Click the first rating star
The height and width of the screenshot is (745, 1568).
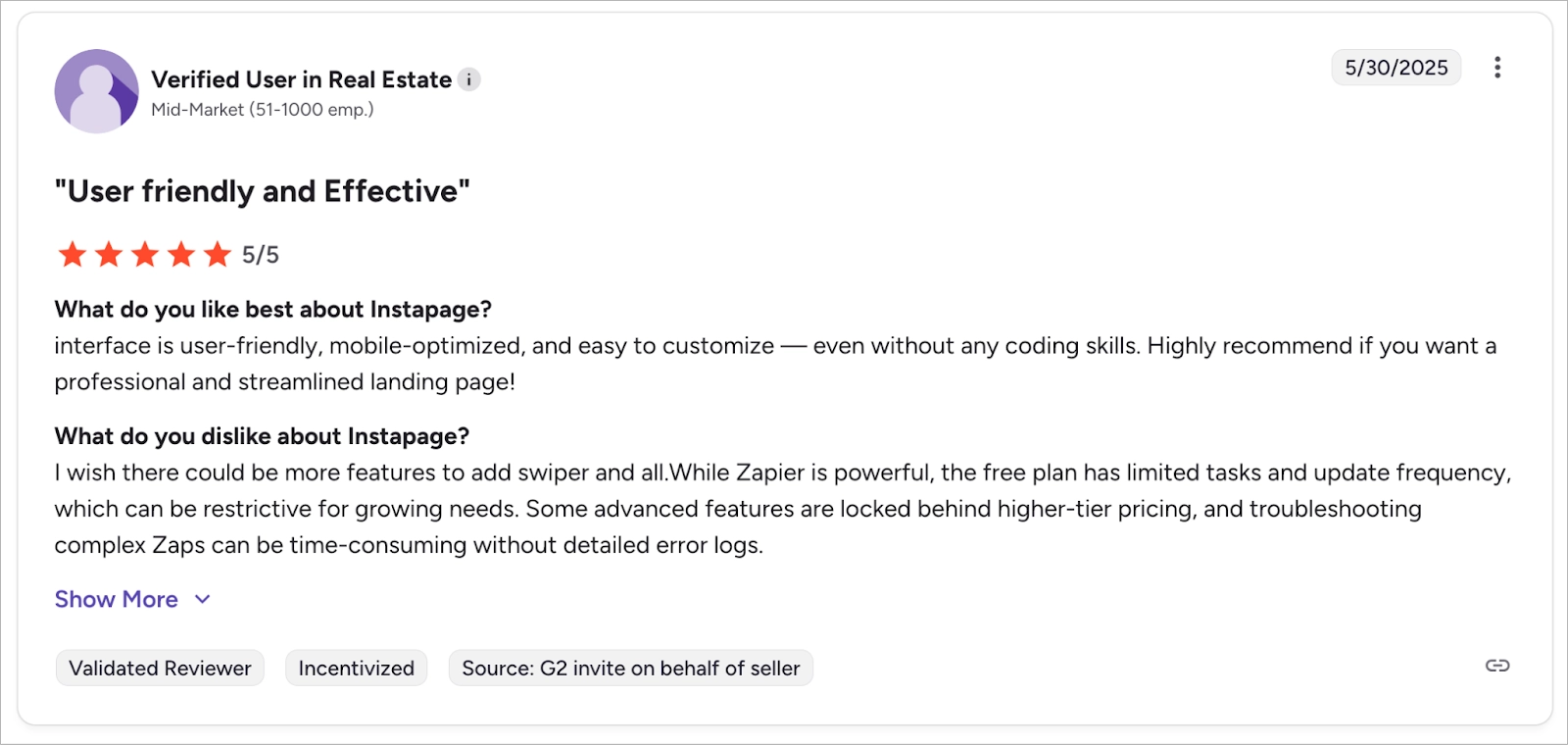[x=73, y=255]
